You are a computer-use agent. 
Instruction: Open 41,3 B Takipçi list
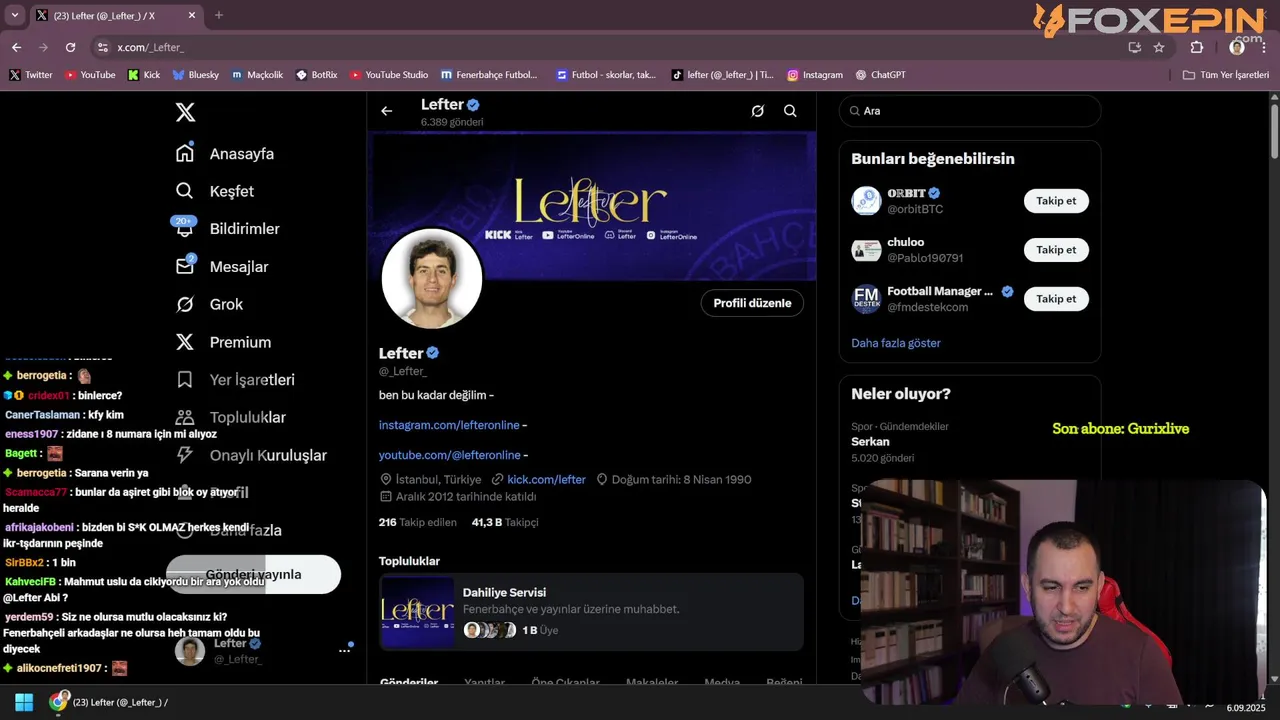(x=505, y=522)
